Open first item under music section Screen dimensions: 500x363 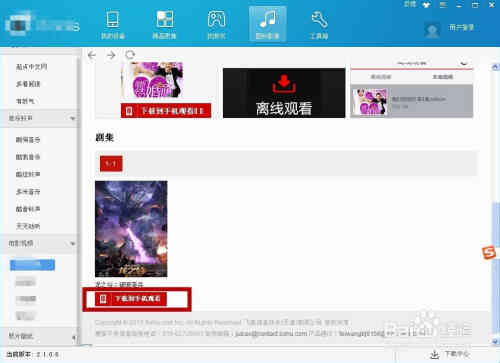[28, 140]
